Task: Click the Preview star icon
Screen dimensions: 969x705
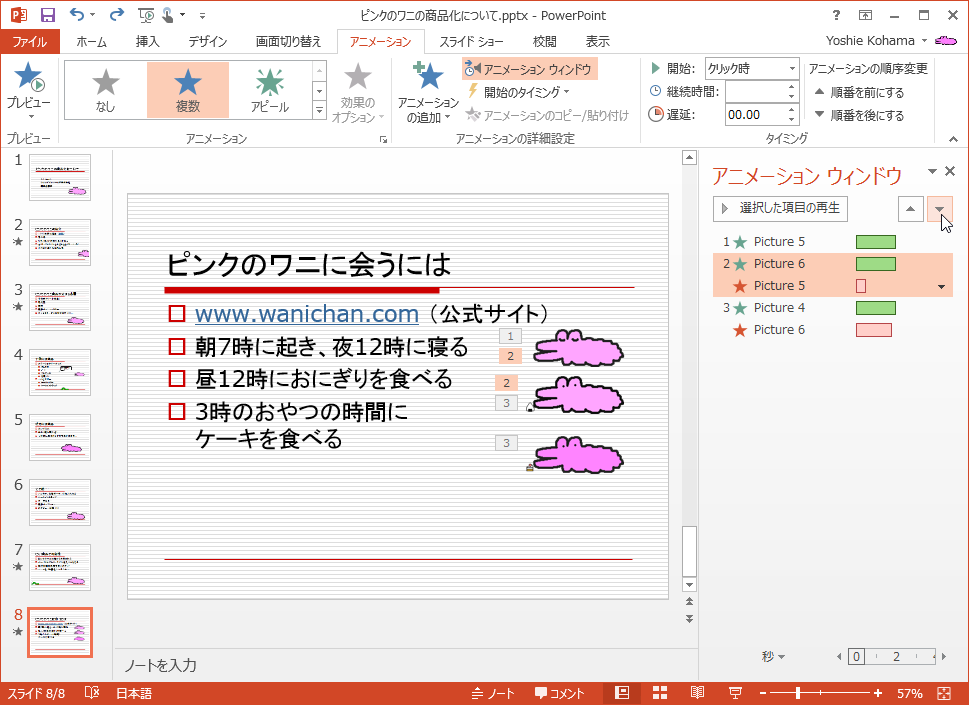Action: pyautogui.click(x=28, y=77)
